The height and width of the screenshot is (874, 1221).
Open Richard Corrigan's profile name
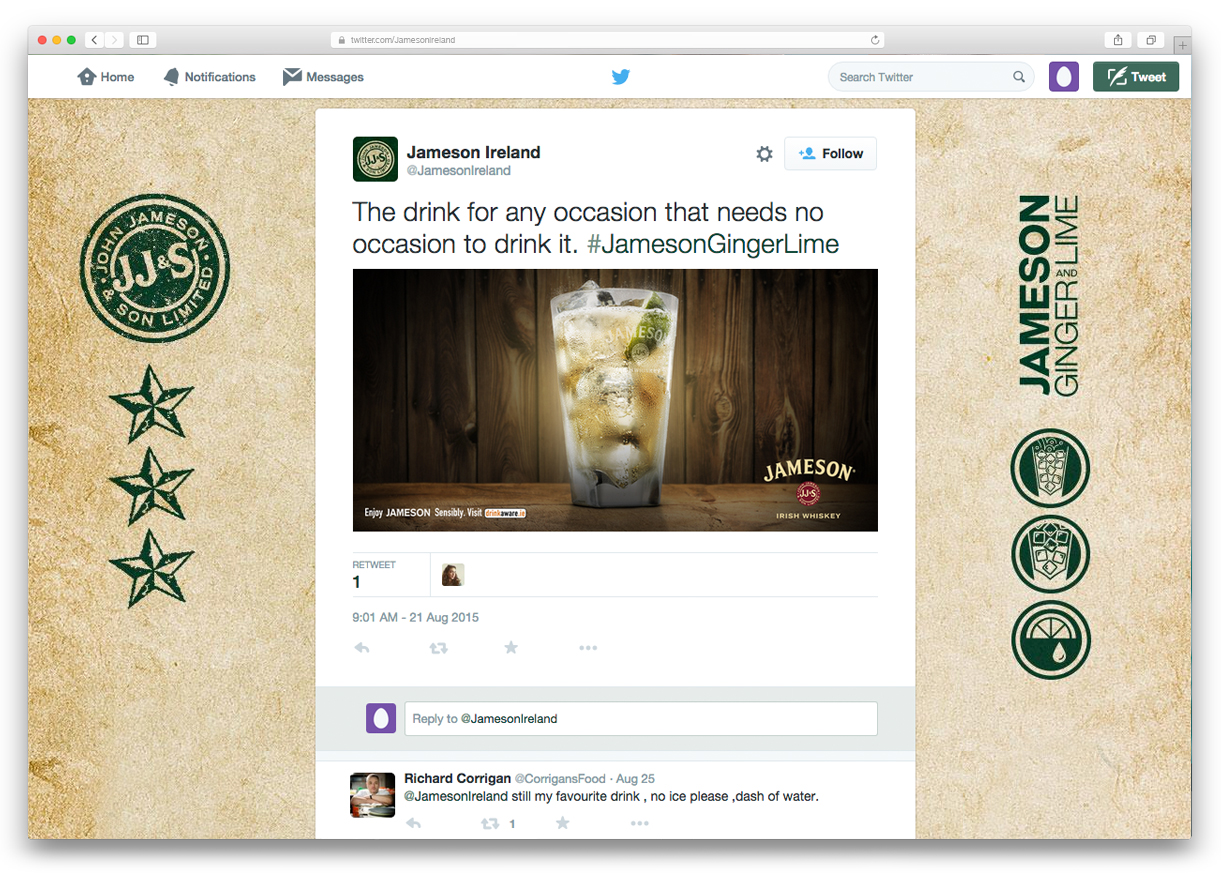pyautogui.click(x=457, y=779)
